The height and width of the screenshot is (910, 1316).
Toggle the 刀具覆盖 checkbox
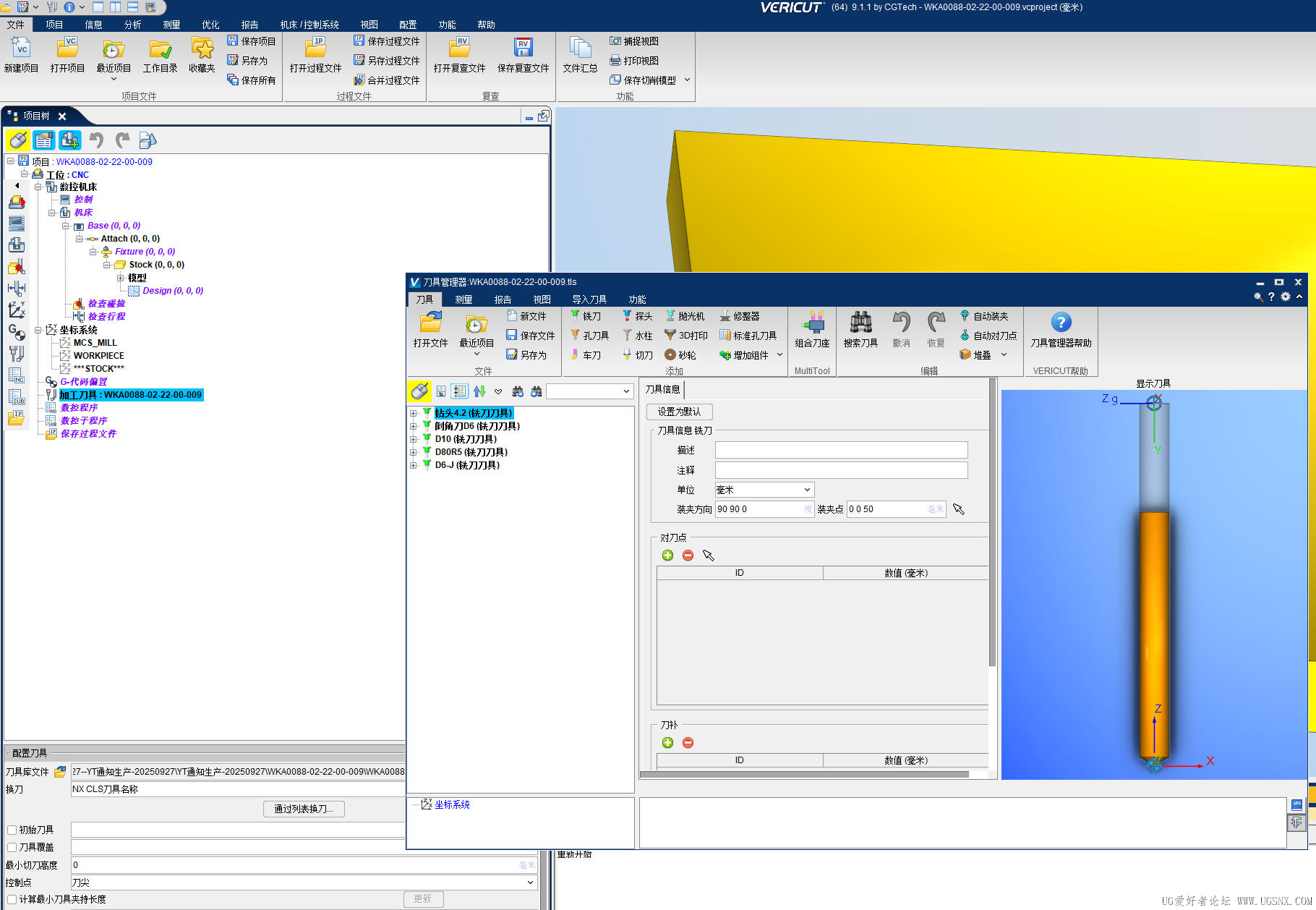(12, 847)
